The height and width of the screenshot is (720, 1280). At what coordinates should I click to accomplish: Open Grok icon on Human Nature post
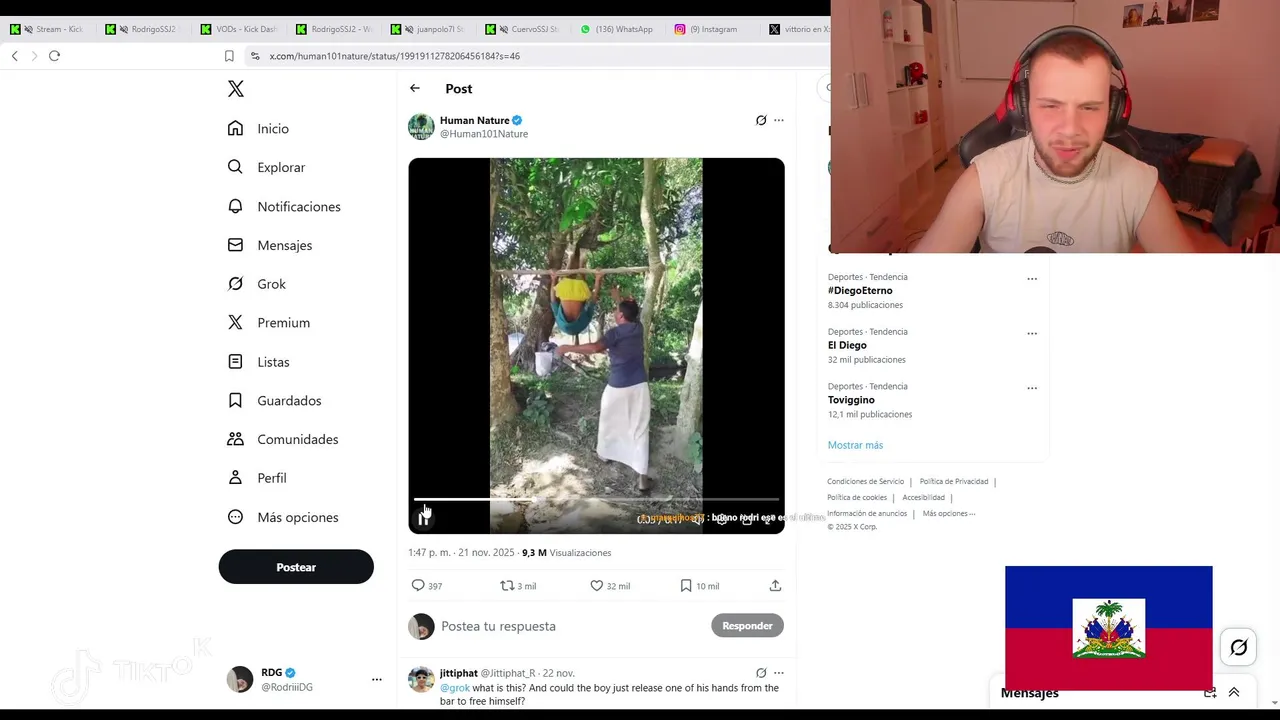(761, 120)
